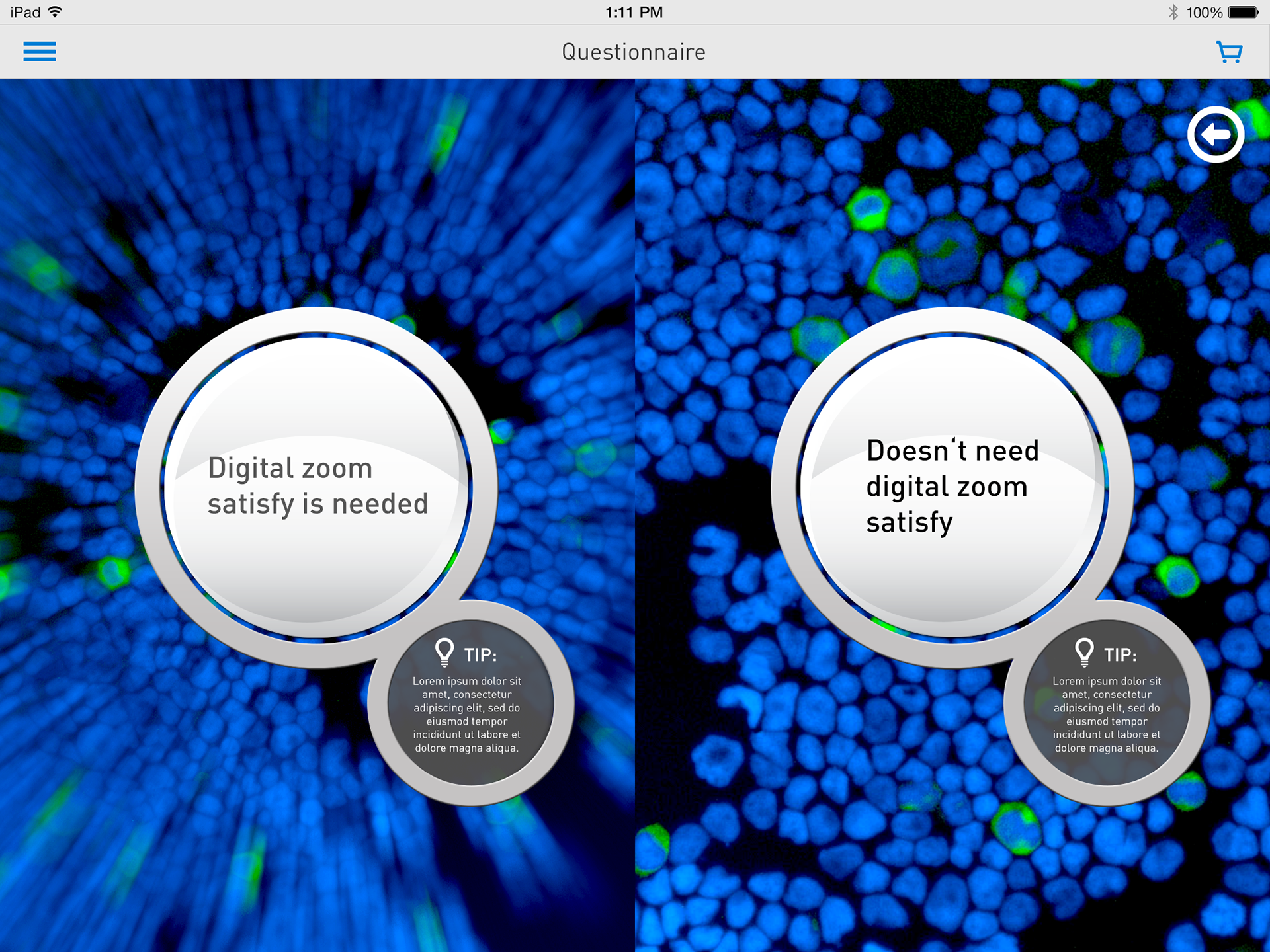Tap the 100% battery percentage text
This screenshot has width=1270, height=952.
(1204, 12)
